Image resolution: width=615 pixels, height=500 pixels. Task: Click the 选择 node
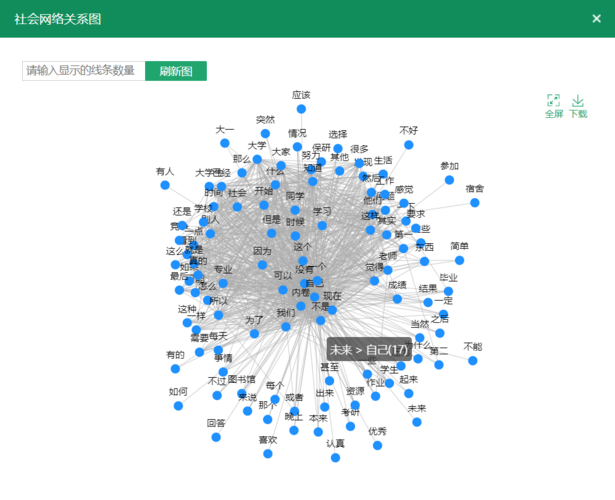[338, 148]
